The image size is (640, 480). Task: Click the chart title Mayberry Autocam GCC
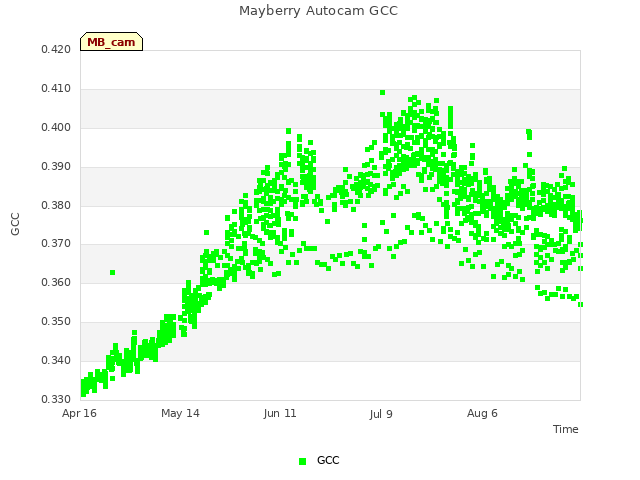point(318,11)
